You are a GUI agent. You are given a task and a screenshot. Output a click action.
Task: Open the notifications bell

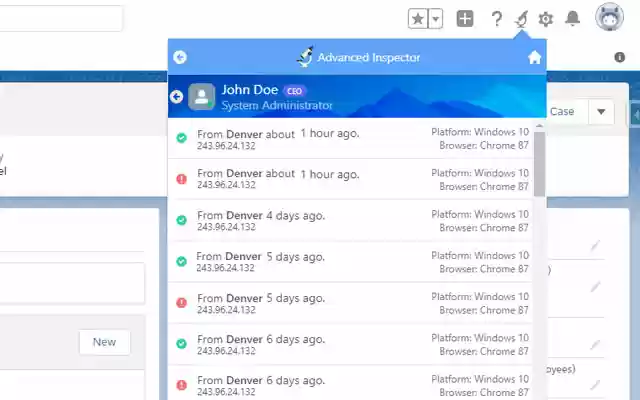[573, 18]
